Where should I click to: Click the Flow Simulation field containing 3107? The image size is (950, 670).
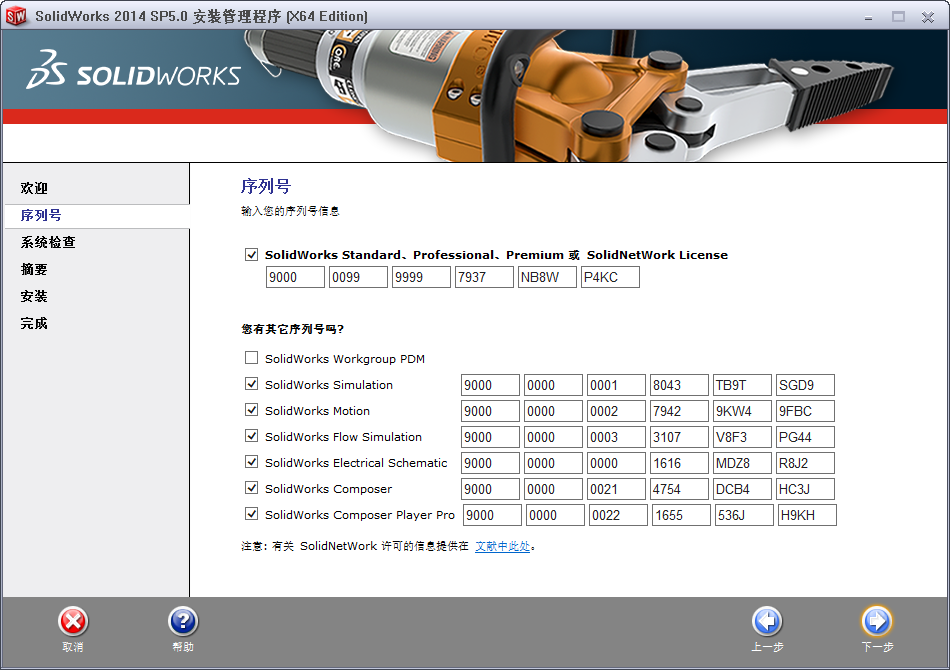pos(679,437)
